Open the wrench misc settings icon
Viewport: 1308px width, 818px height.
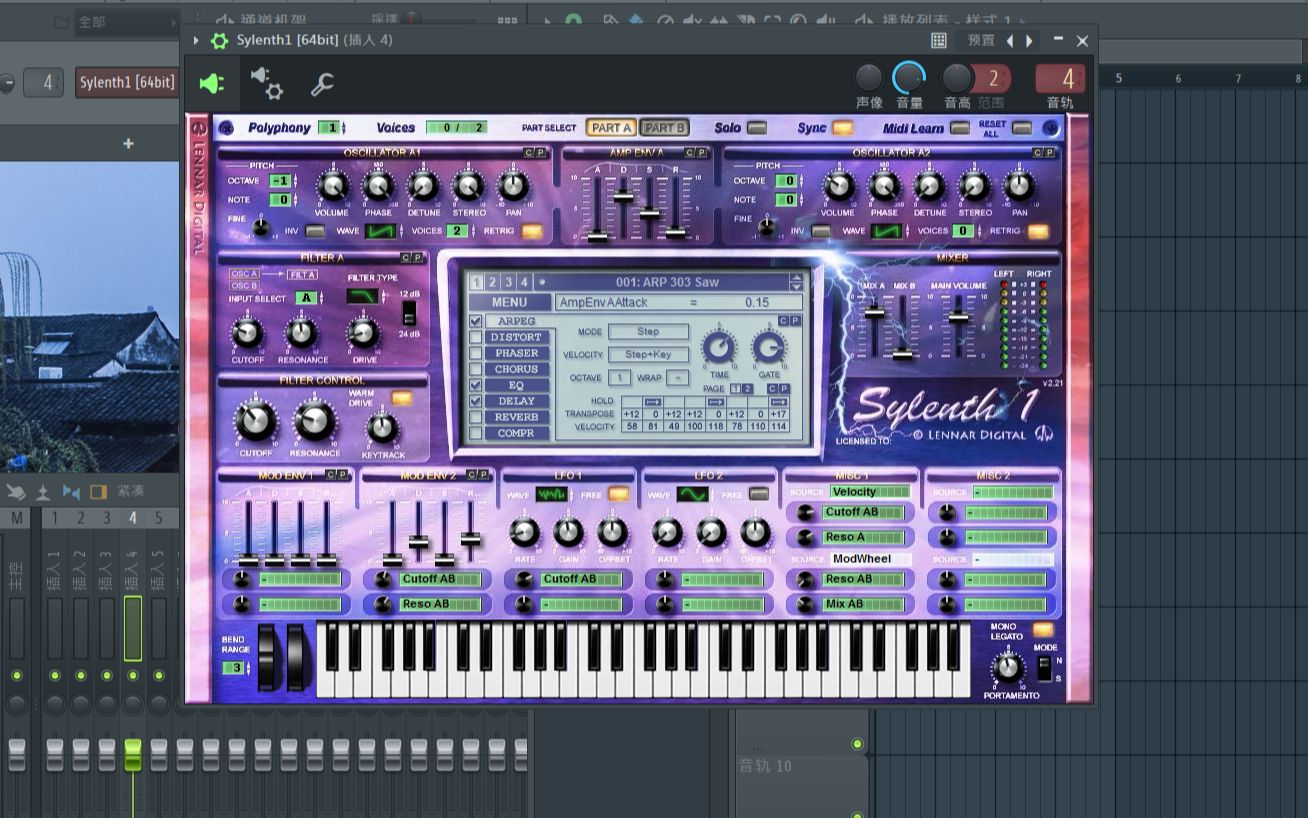pos(322,85)
